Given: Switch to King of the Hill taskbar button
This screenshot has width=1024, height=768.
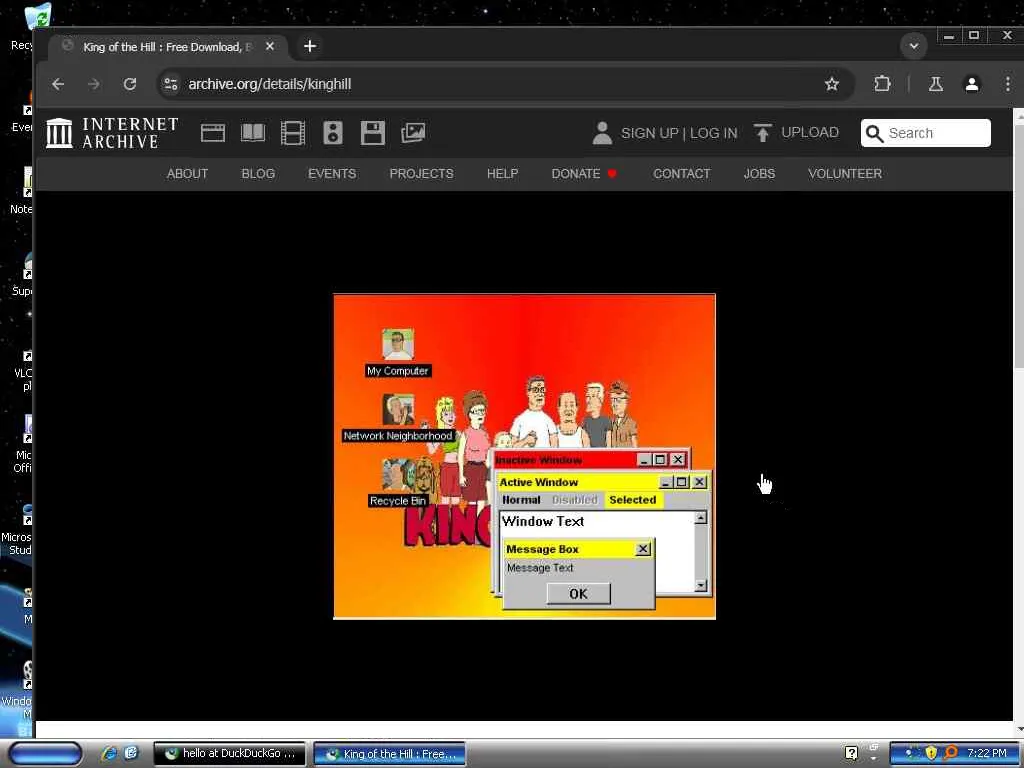Looking at the screenshot, I should point(390,754).
